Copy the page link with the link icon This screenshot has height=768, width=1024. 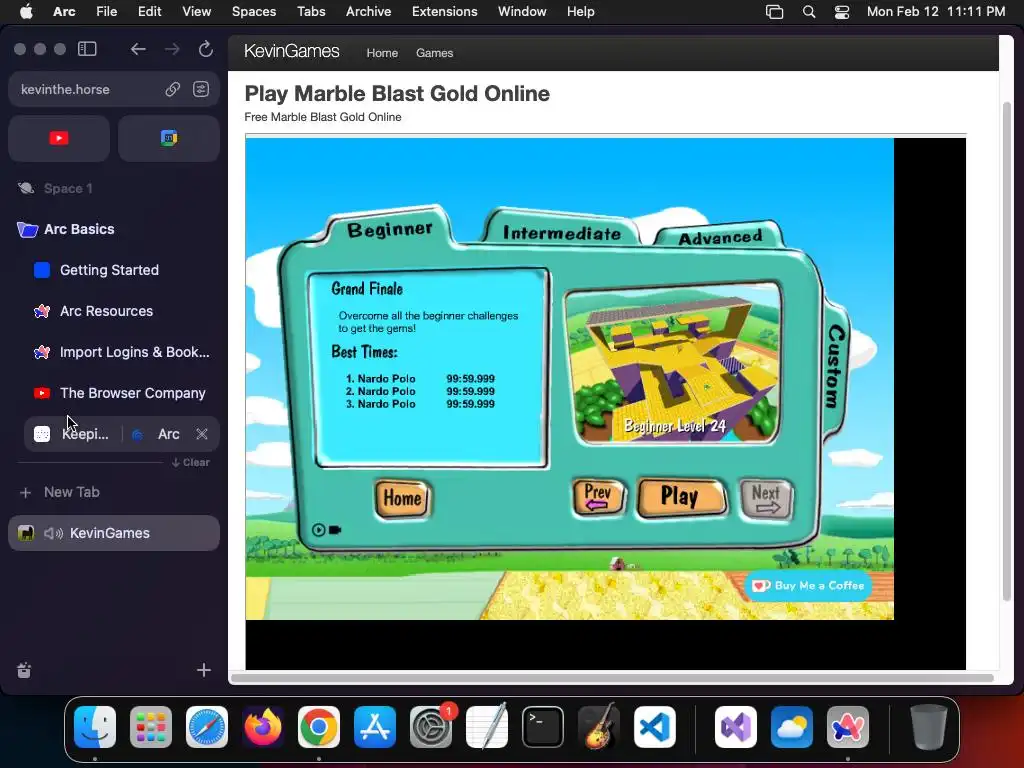pyautogui.click(x=172, y=89)
